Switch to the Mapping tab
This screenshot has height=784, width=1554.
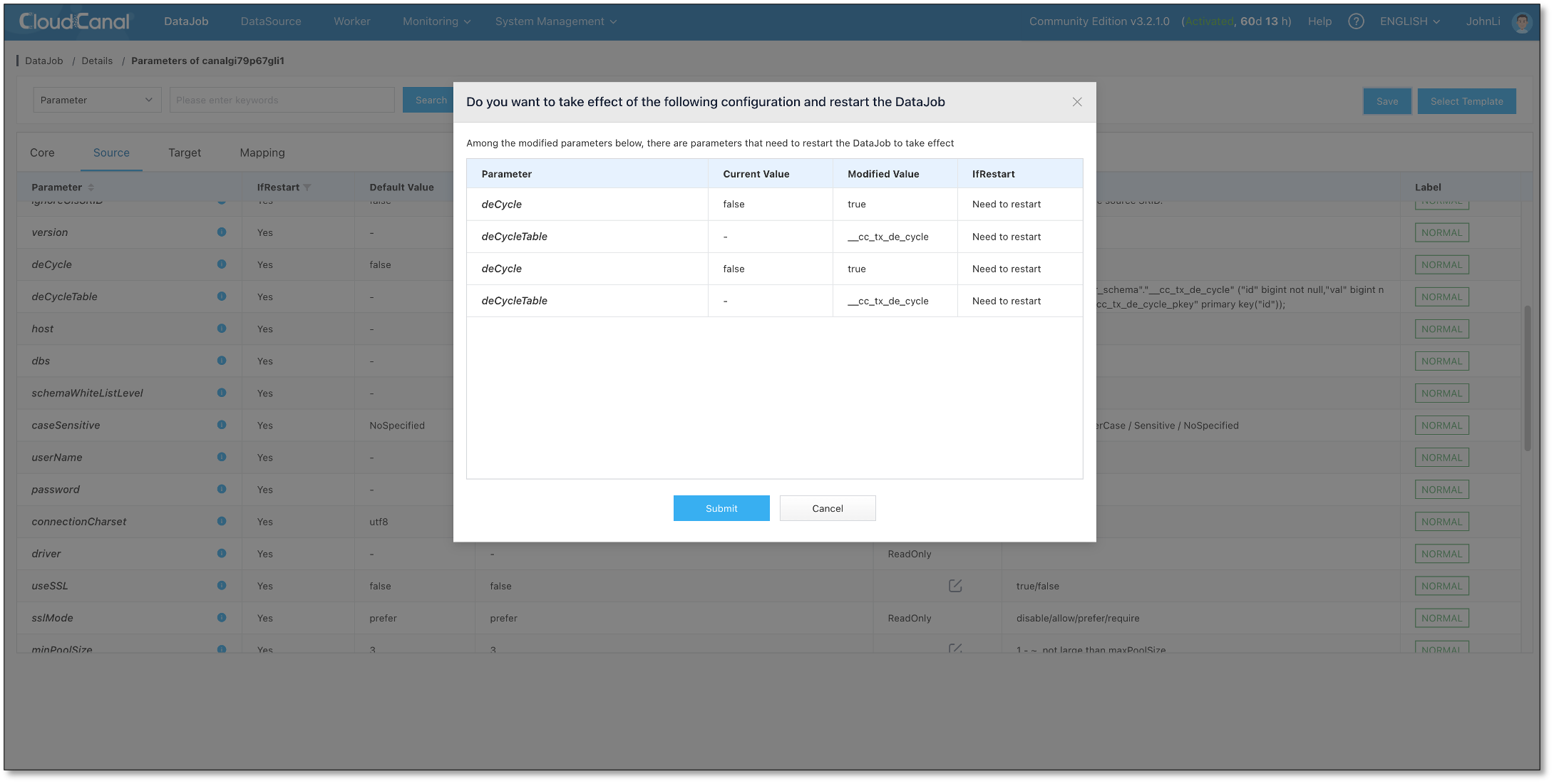(262, 153)
